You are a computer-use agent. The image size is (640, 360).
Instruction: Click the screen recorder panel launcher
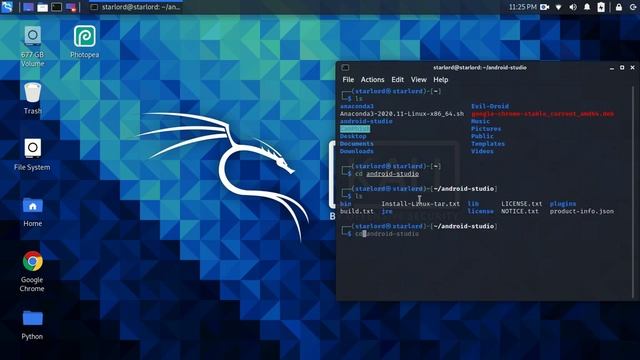point(71,7)
